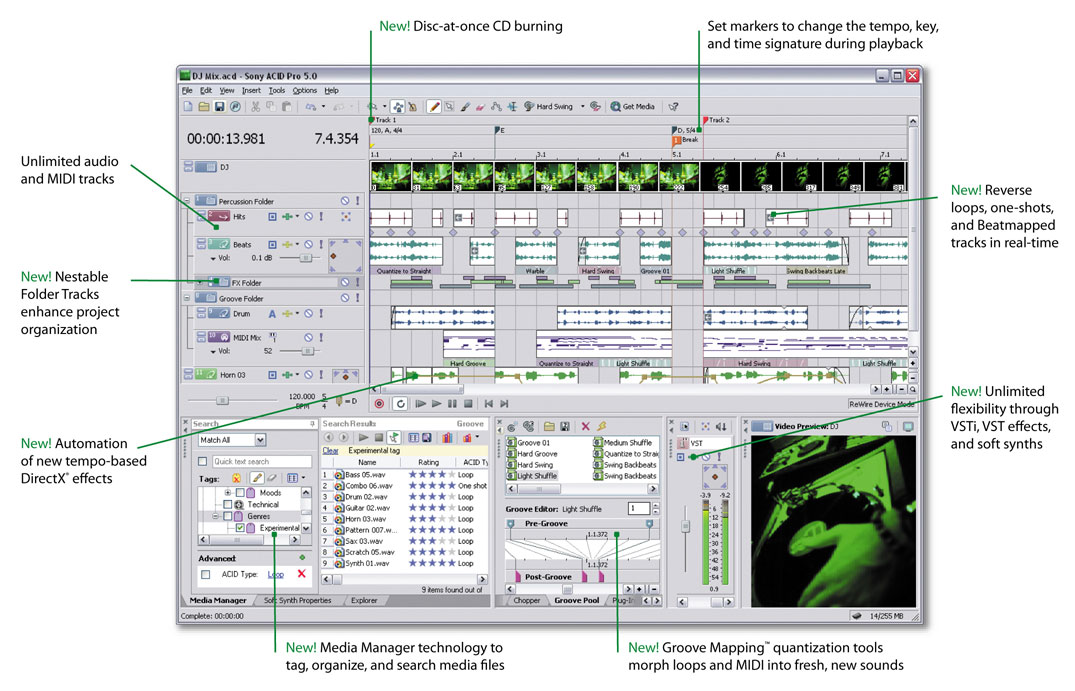Mute the Hits track
1075x691 pixels.
309,217
